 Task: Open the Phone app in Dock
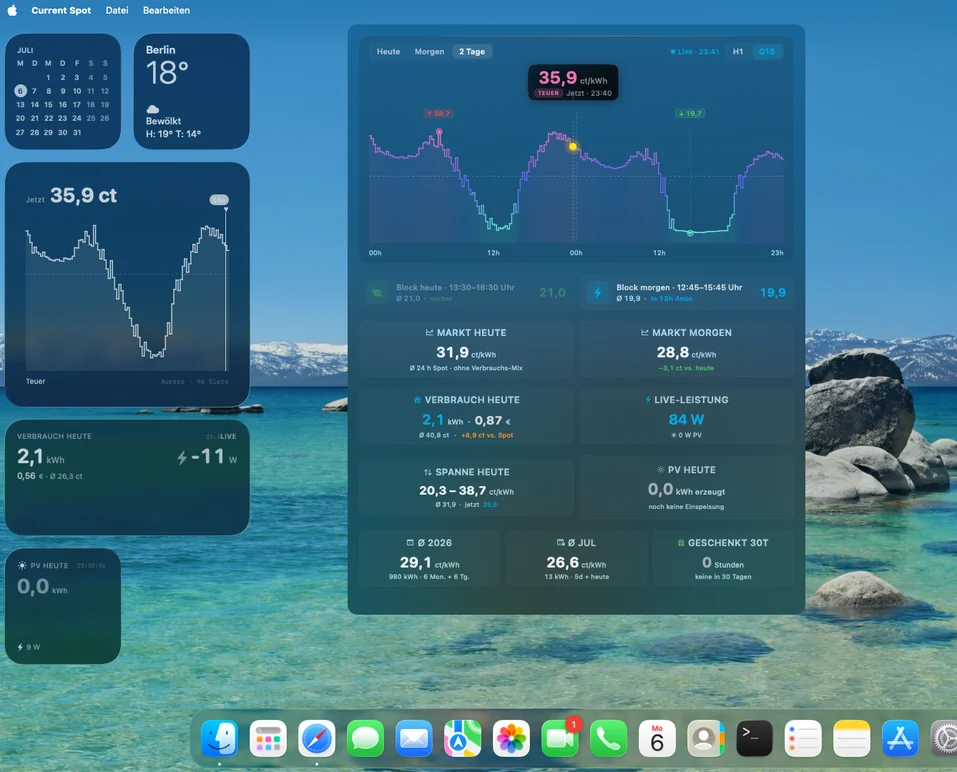609,738
